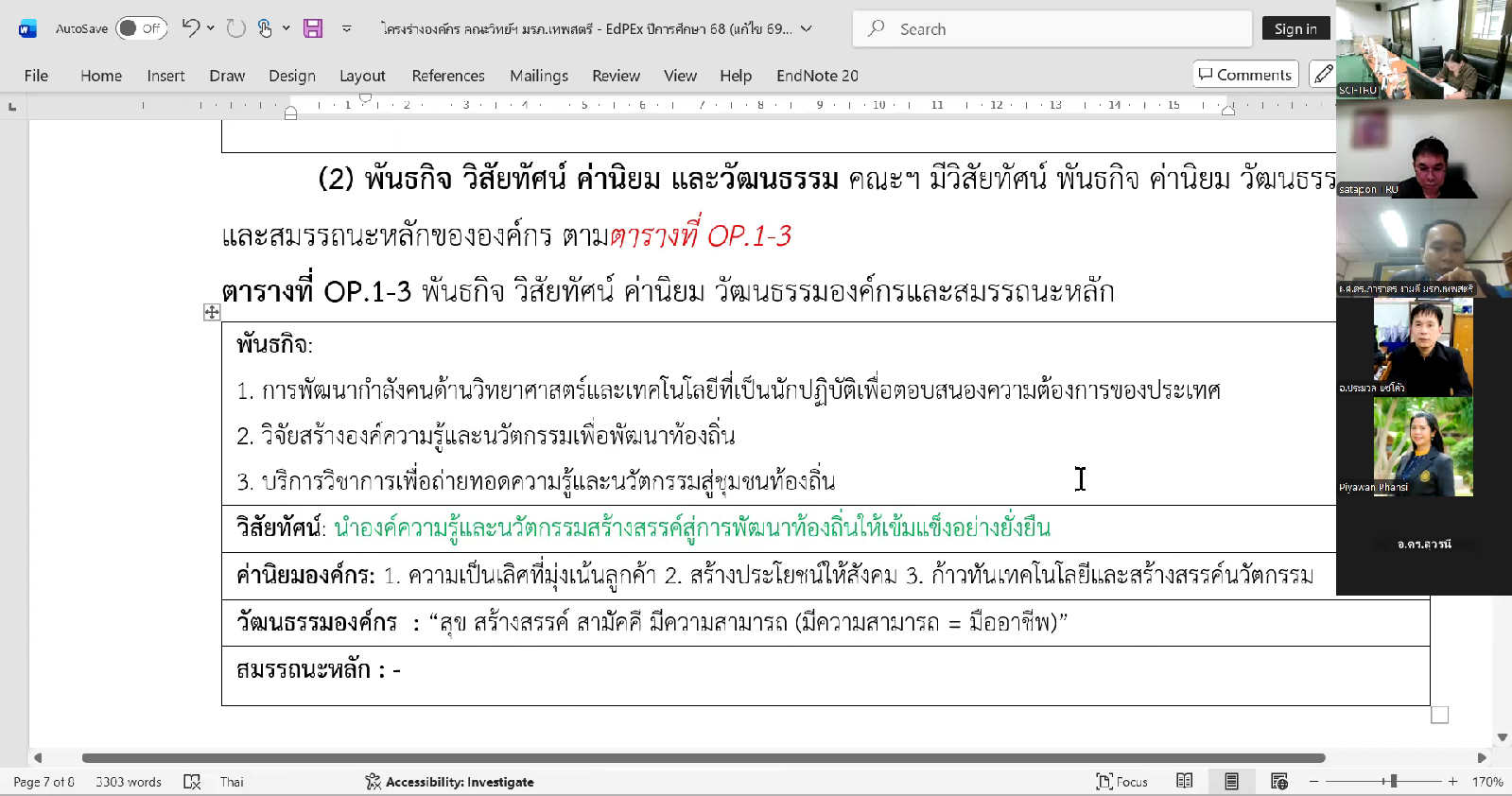Click the spelling proofing icon in status bar
The height and width of the screenshot is (796, 1512).
[x=192, y=782]
